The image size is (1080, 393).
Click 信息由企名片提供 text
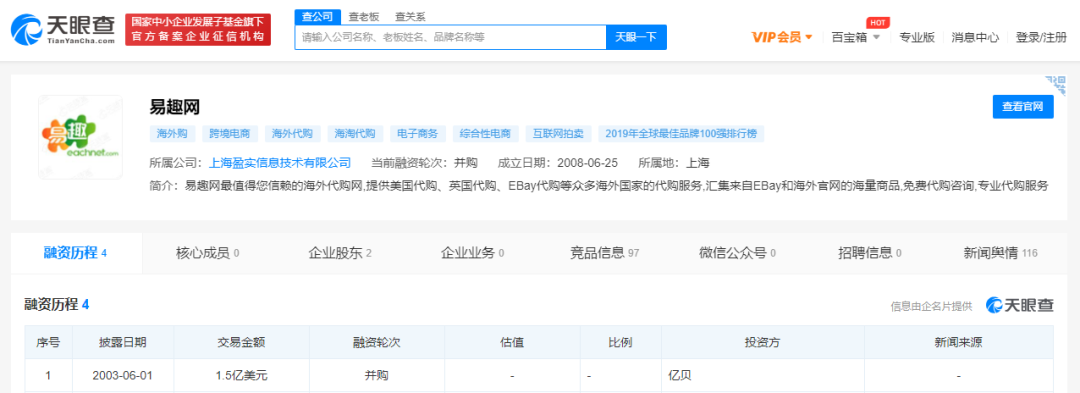[931, 306]
